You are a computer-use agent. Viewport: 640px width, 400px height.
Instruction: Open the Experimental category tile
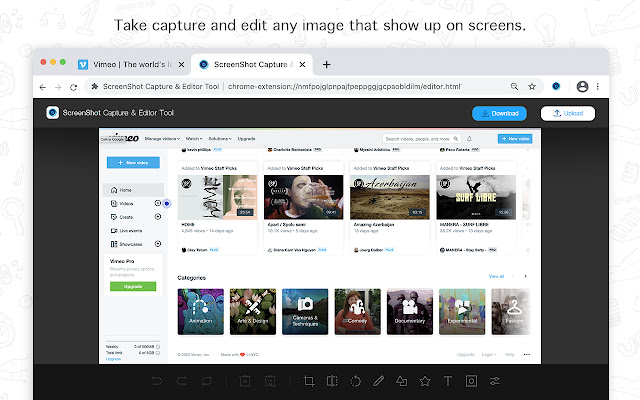point(462,311)
